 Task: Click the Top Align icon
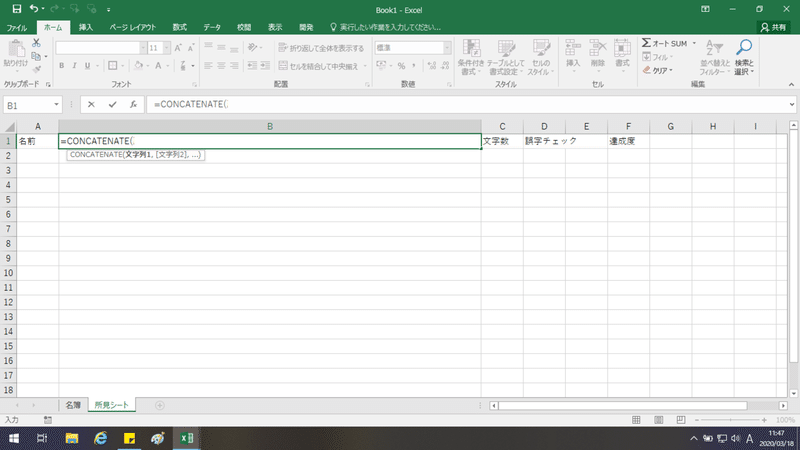pyautogui.click(x=208, y=47)
